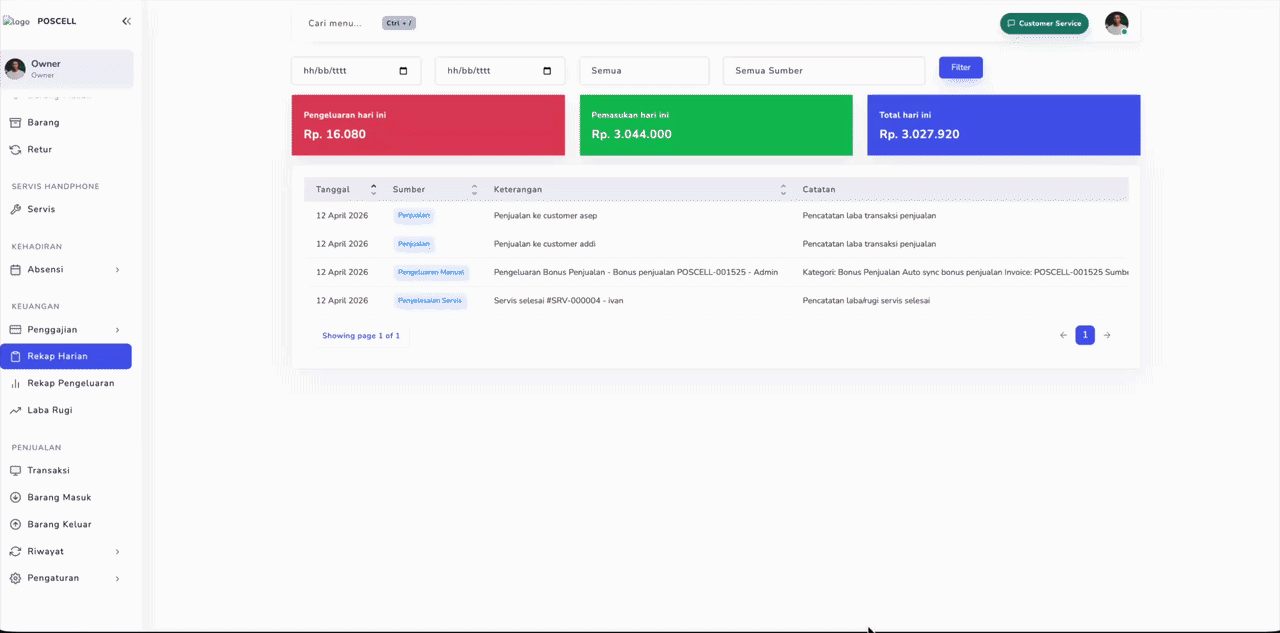Click the second hh/bb/tttt date input
This screenshot has width=1280, height=633.
pos(500,71)
